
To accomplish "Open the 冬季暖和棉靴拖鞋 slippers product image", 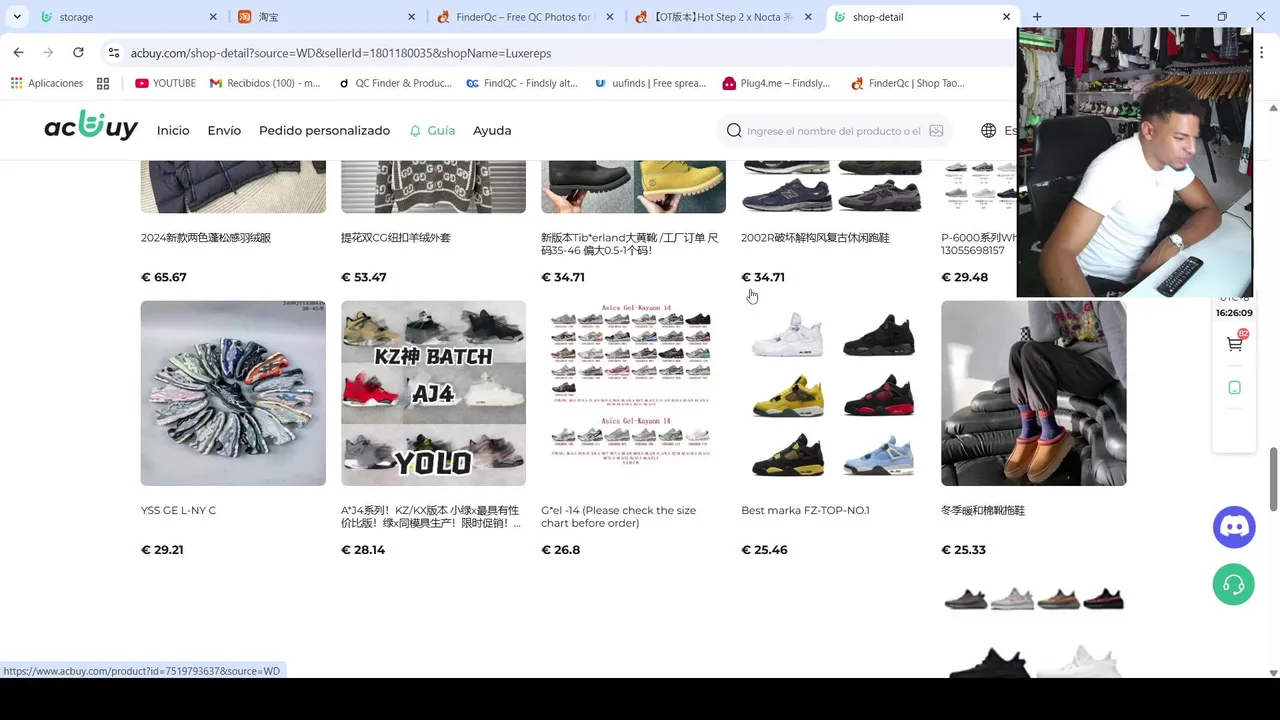I will point(1033,393).
